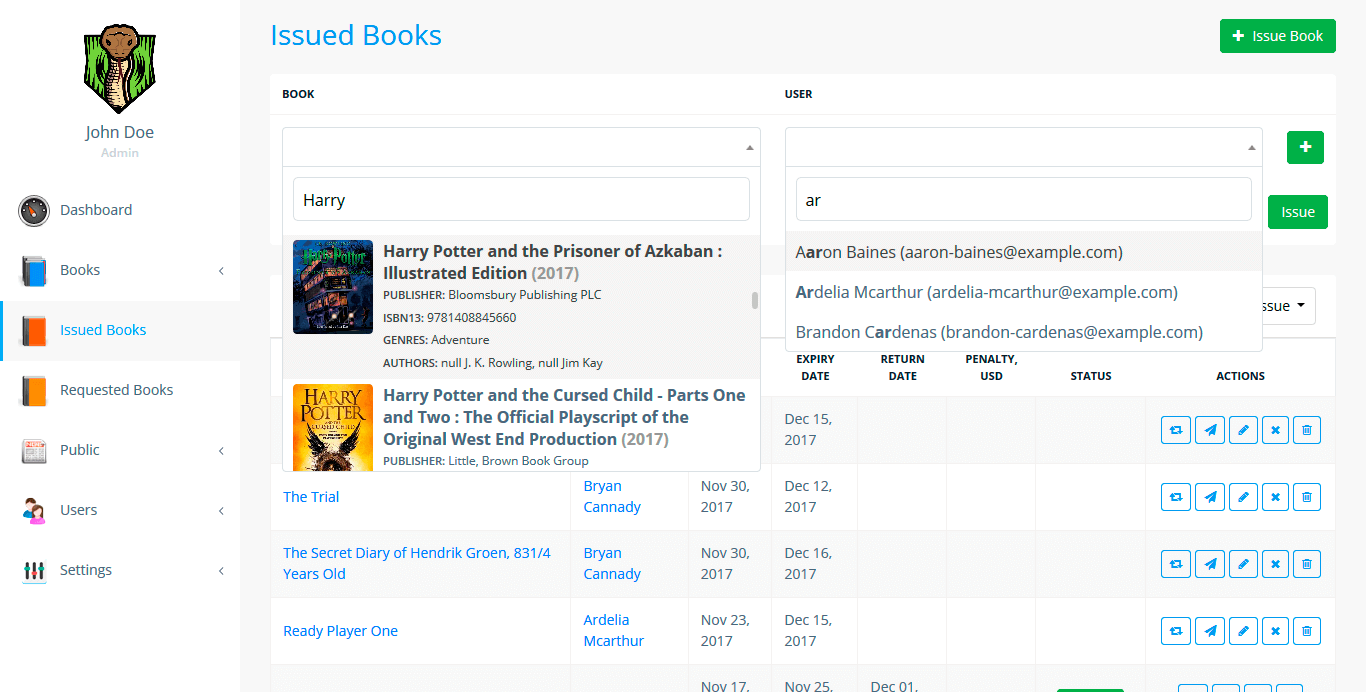Open the Users sidebar menu
This screenshot has width=1366, height=692.
click(79, 510)
